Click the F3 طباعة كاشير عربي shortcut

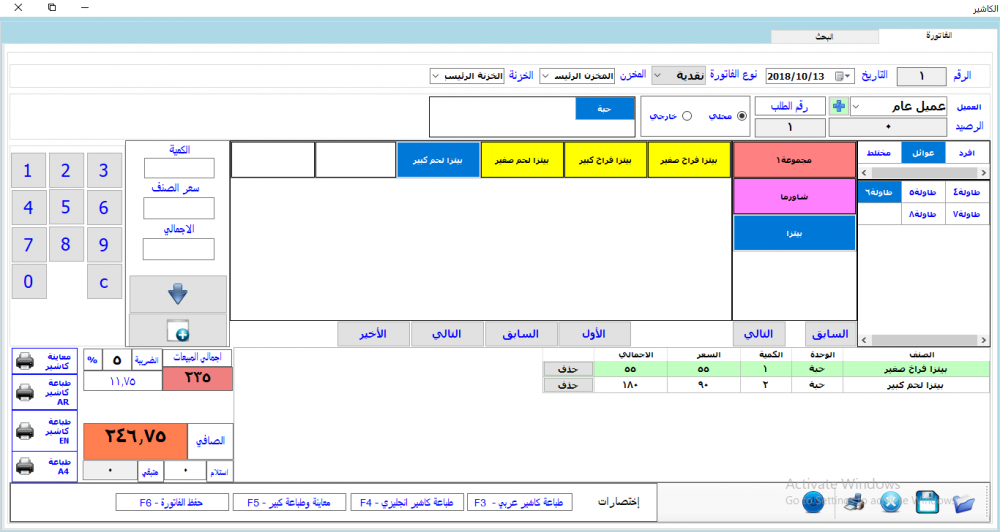point(520,503)
